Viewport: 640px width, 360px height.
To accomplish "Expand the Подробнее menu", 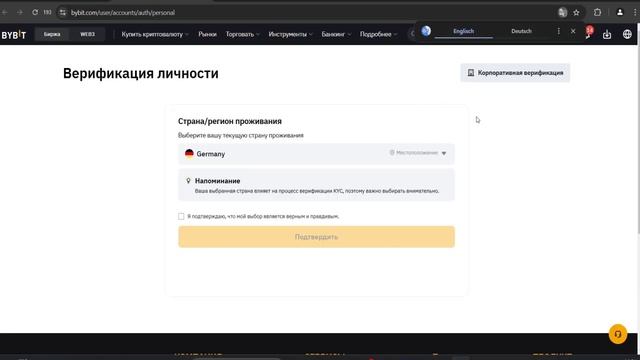I will 378,34.
